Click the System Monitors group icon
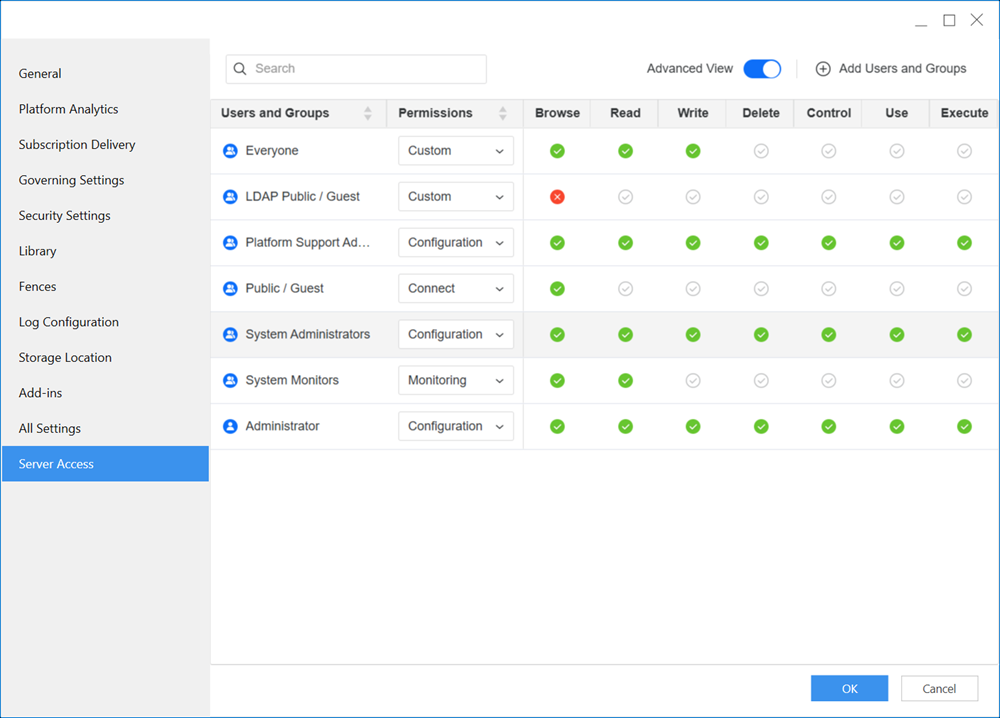Screen dimensions: 1000x718 [x=230, y=381]
